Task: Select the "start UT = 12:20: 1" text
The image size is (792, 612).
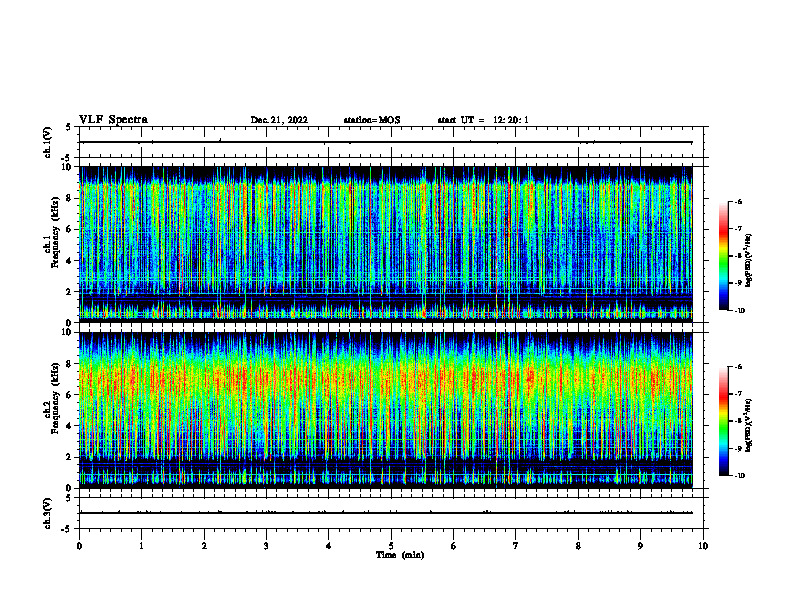Action: point(483,120)
